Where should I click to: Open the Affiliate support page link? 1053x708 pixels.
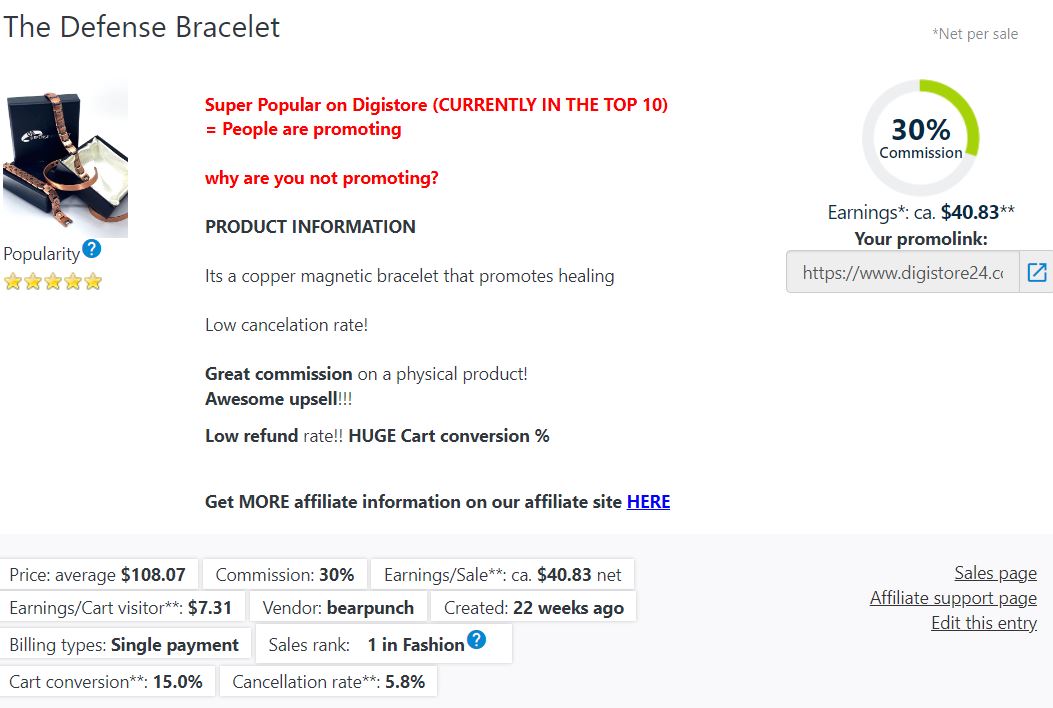(953, 598)
